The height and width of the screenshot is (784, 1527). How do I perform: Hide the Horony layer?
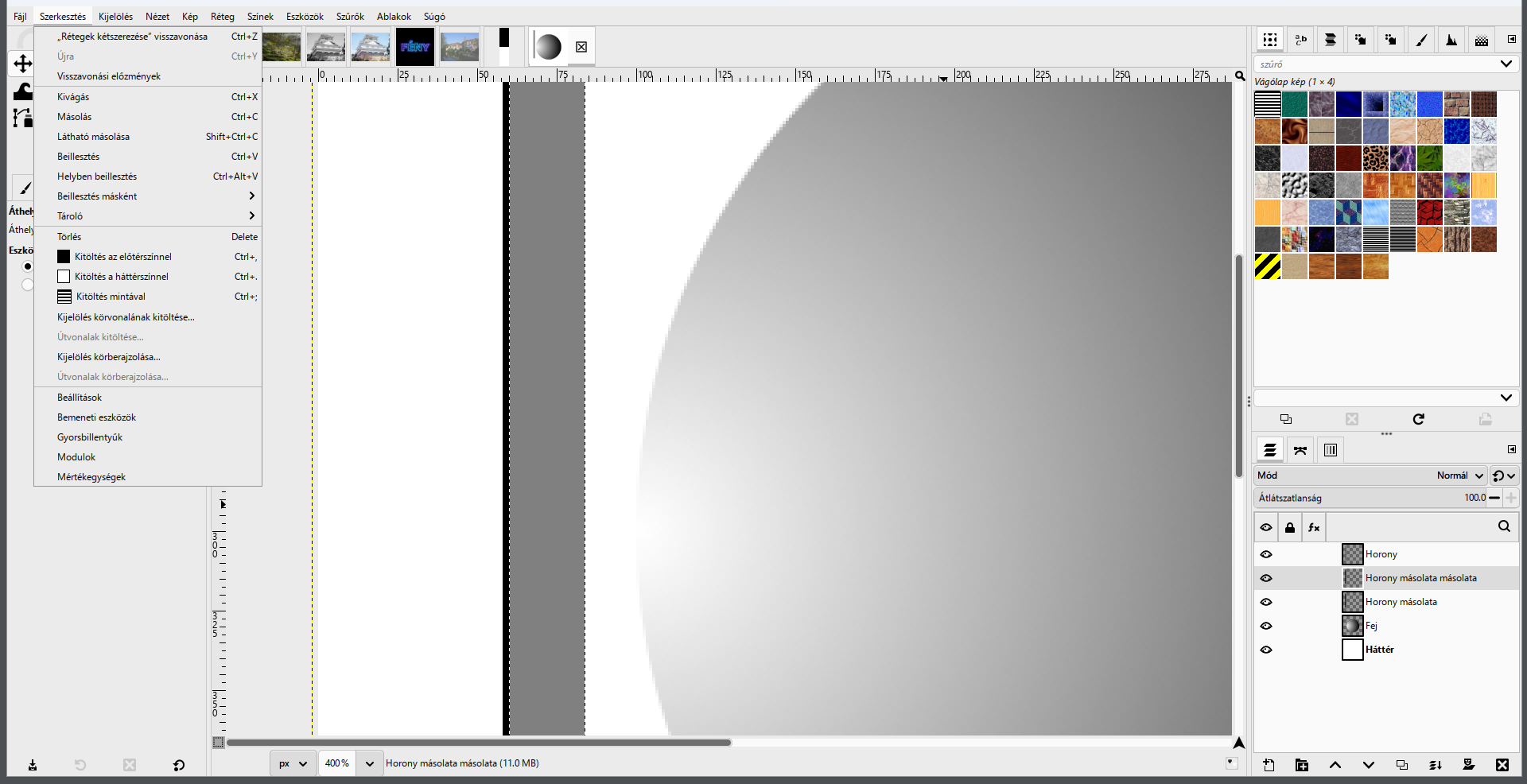tap(1266, 554)
